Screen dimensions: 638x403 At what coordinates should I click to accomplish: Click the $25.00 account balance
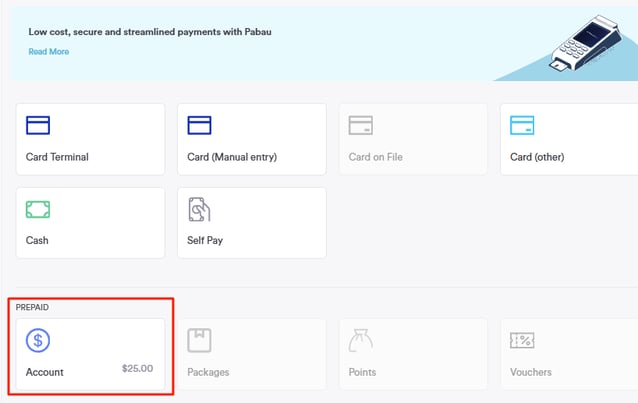[x=137, y=369]
